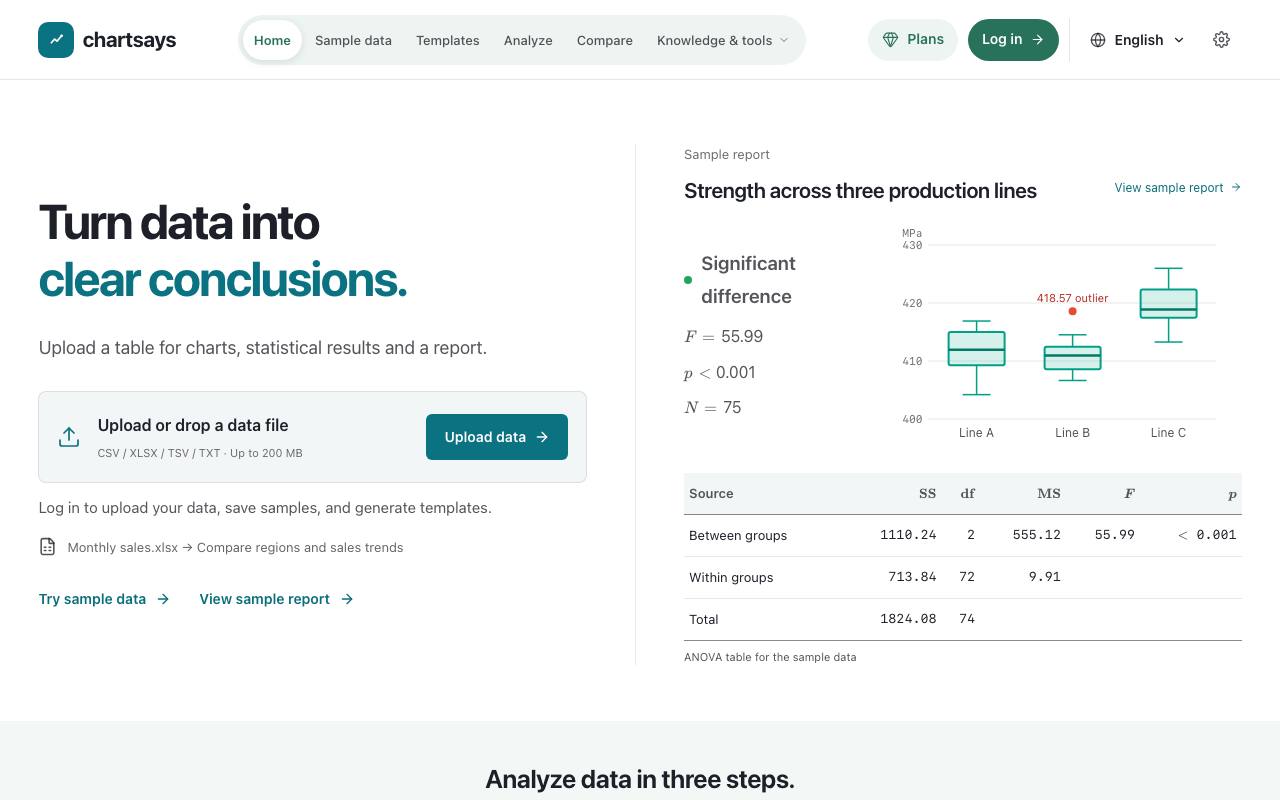Viewport: 1280px width, 800px height.
Task: Click the 'Within groups' row label
Action: tap(731, 577)
